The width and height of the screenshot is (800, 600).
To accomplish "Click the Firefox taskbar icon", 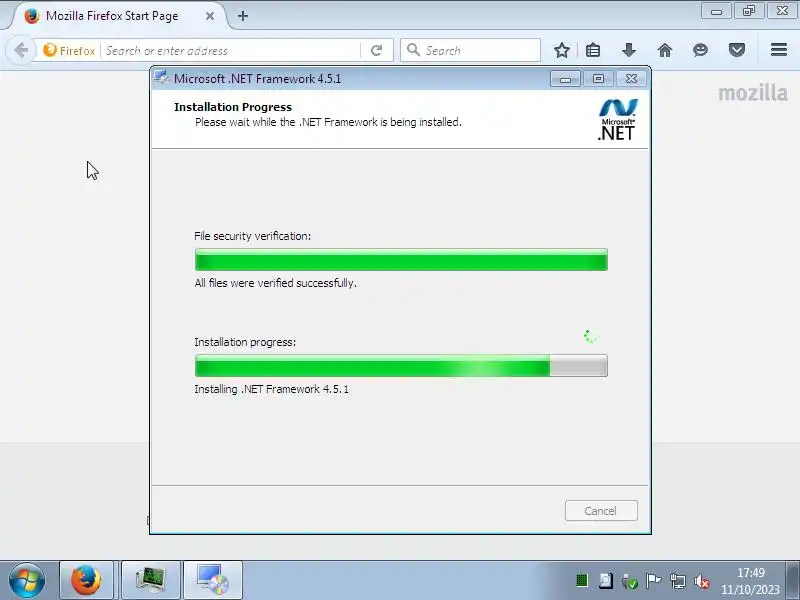I will pos(86,580).
